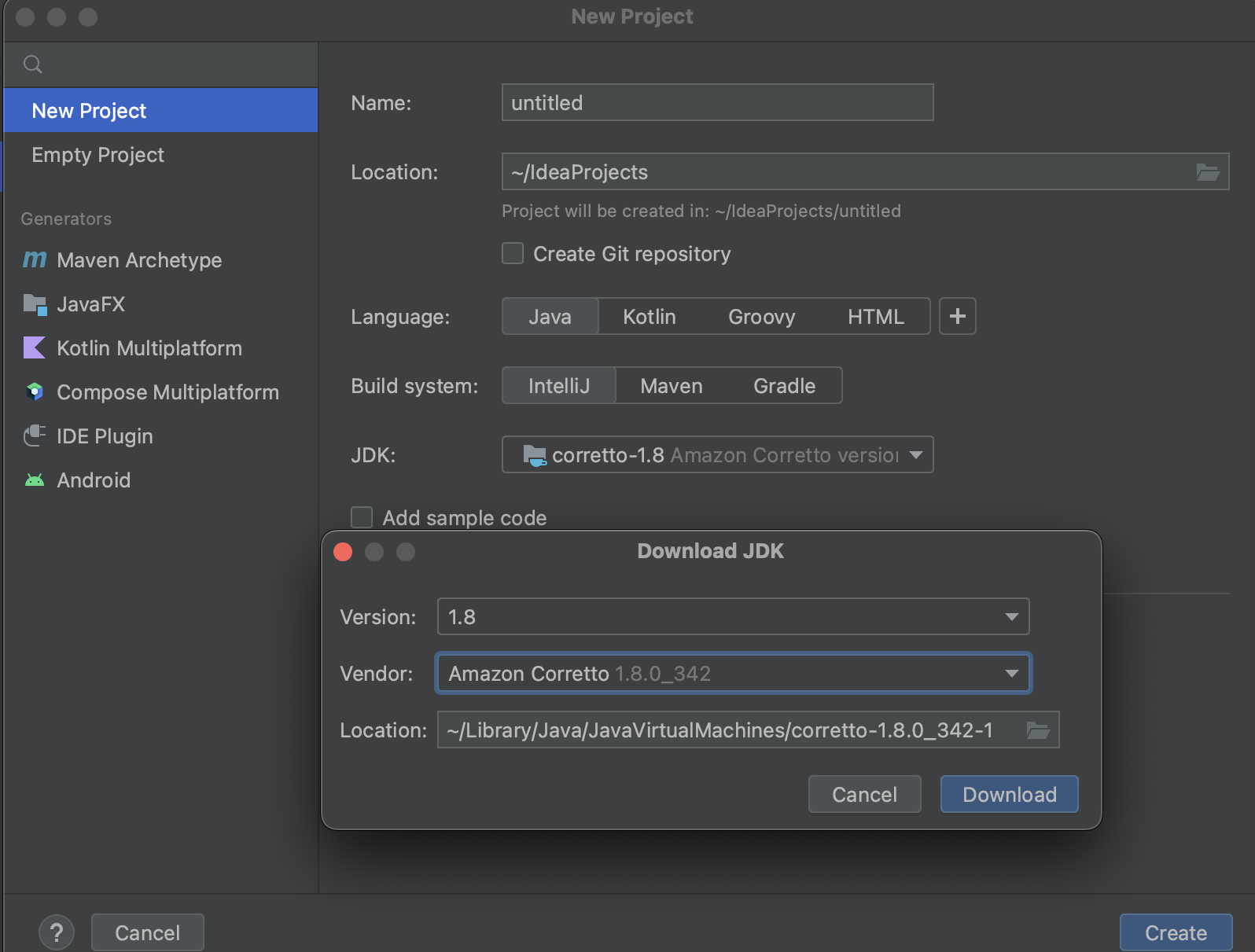Choose Compose Multiplatform generator
The image size is (1255, 952).
click(x=160, y=391)
